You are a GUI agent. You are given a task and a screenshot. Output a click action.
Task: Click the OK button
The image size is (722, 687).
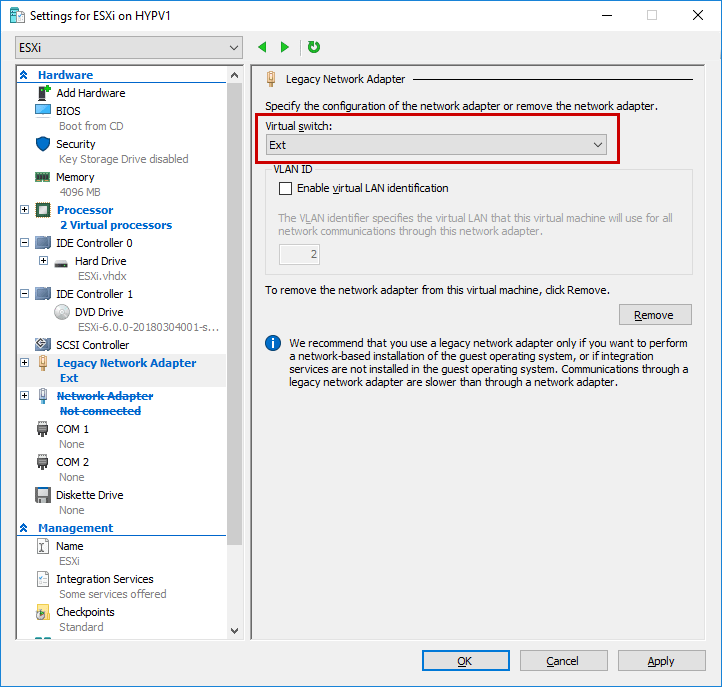(x=466, y=661)
